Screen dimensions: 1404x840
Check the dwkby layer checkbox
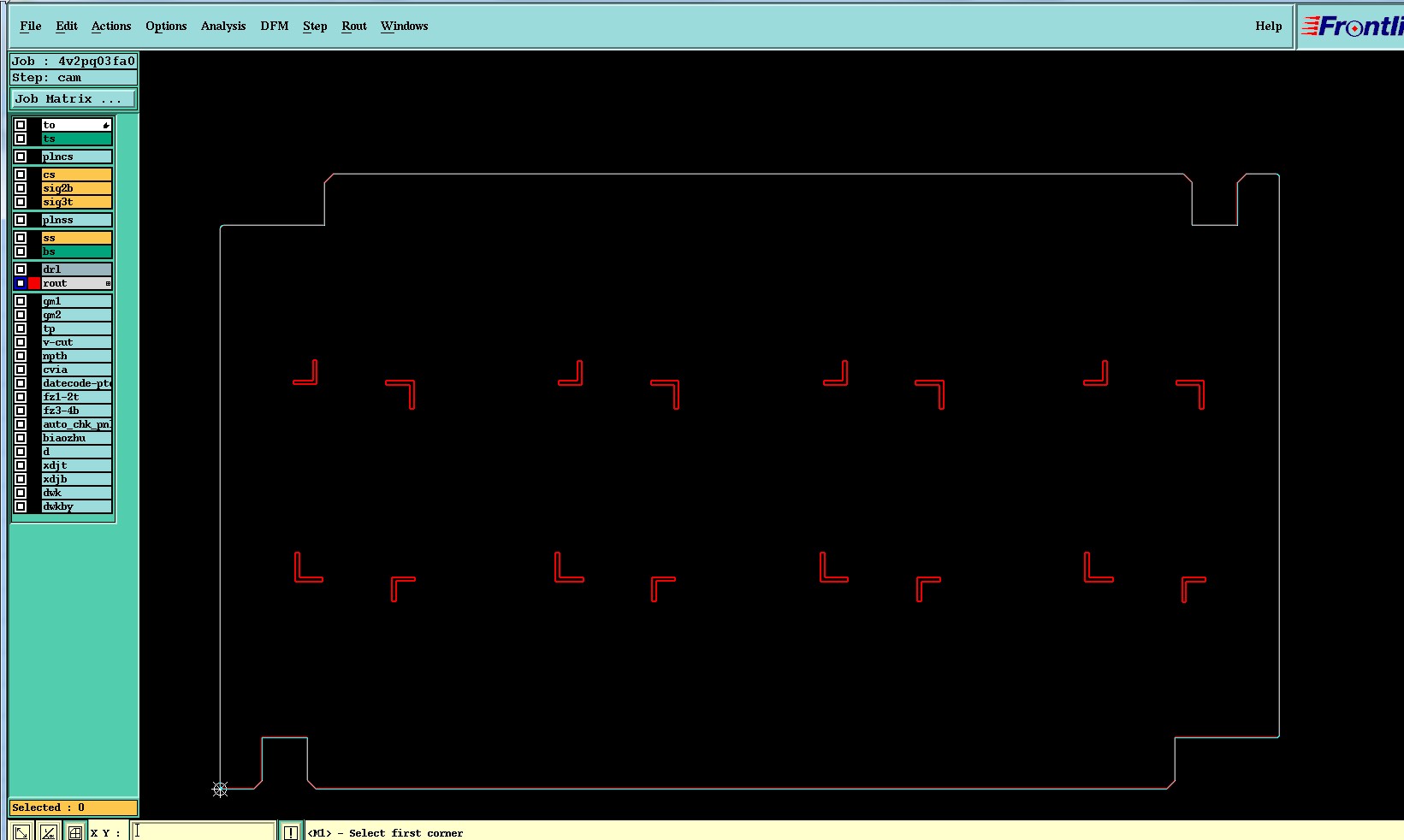pyautogui.click(x=21, y=506)
